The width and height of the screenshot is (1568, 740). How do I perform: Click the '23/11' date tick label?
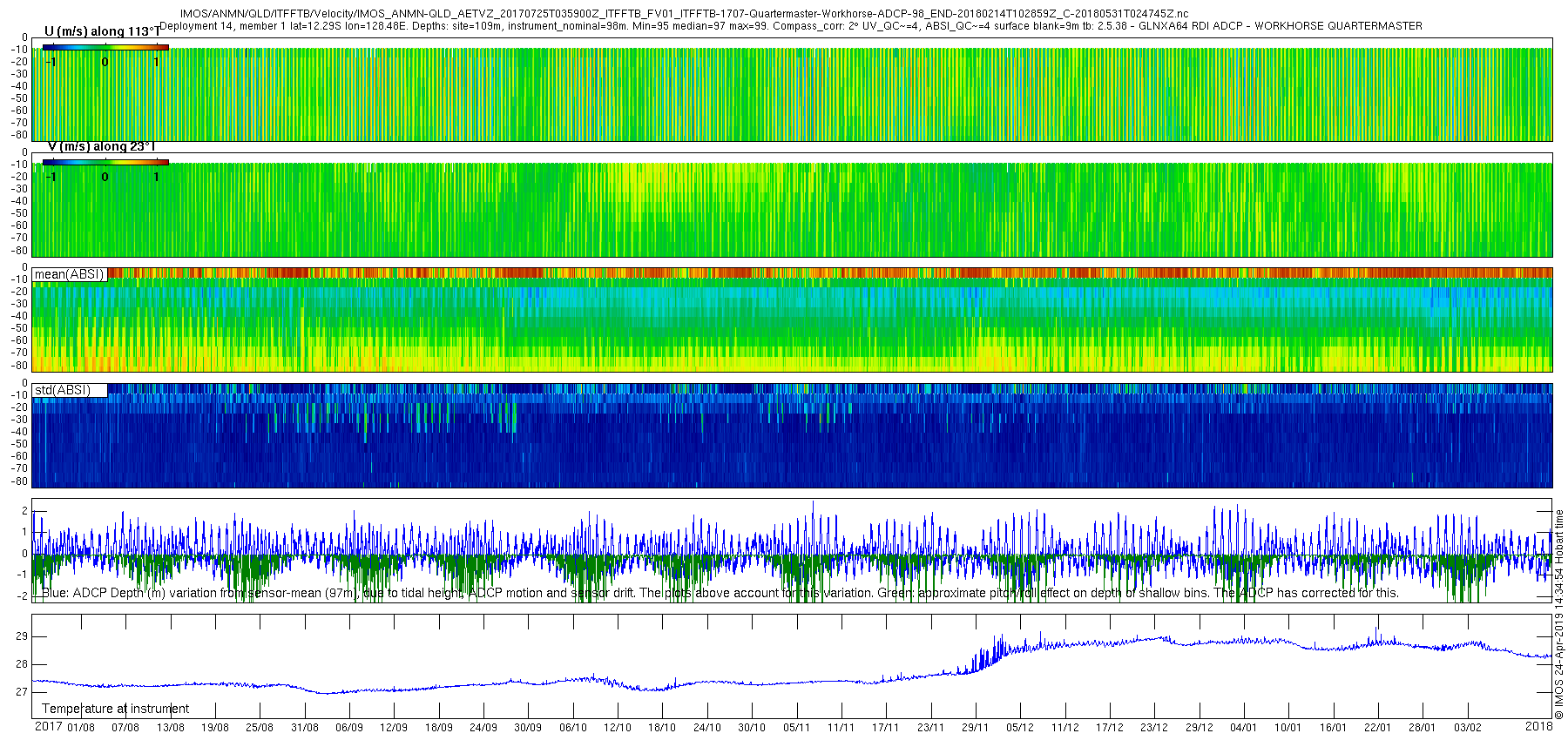point(930,728)
